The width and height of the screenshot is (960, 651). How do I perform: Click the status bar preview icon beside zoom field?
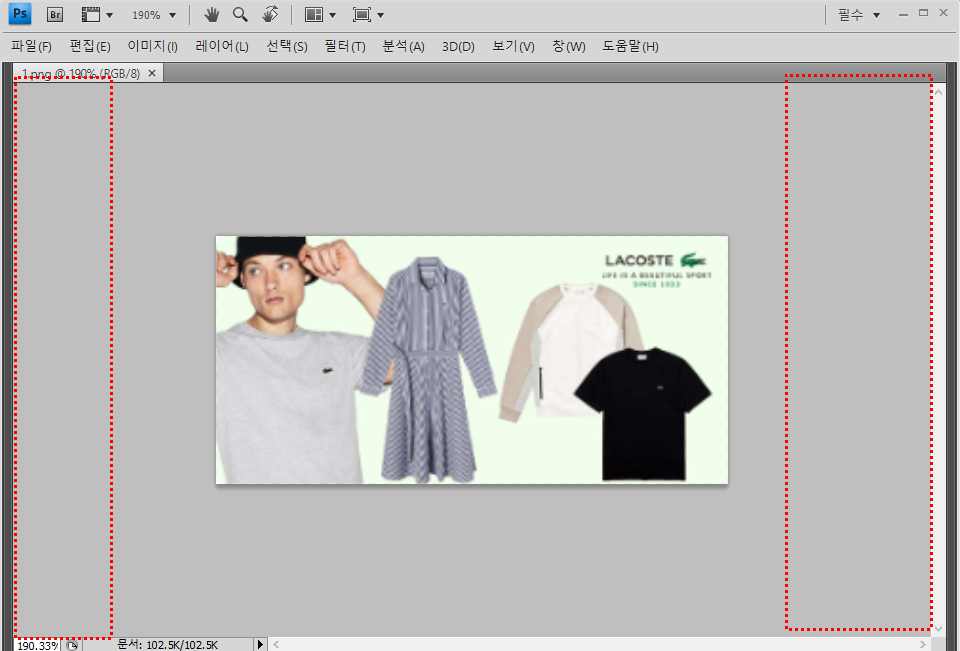(x=72, y=645)
